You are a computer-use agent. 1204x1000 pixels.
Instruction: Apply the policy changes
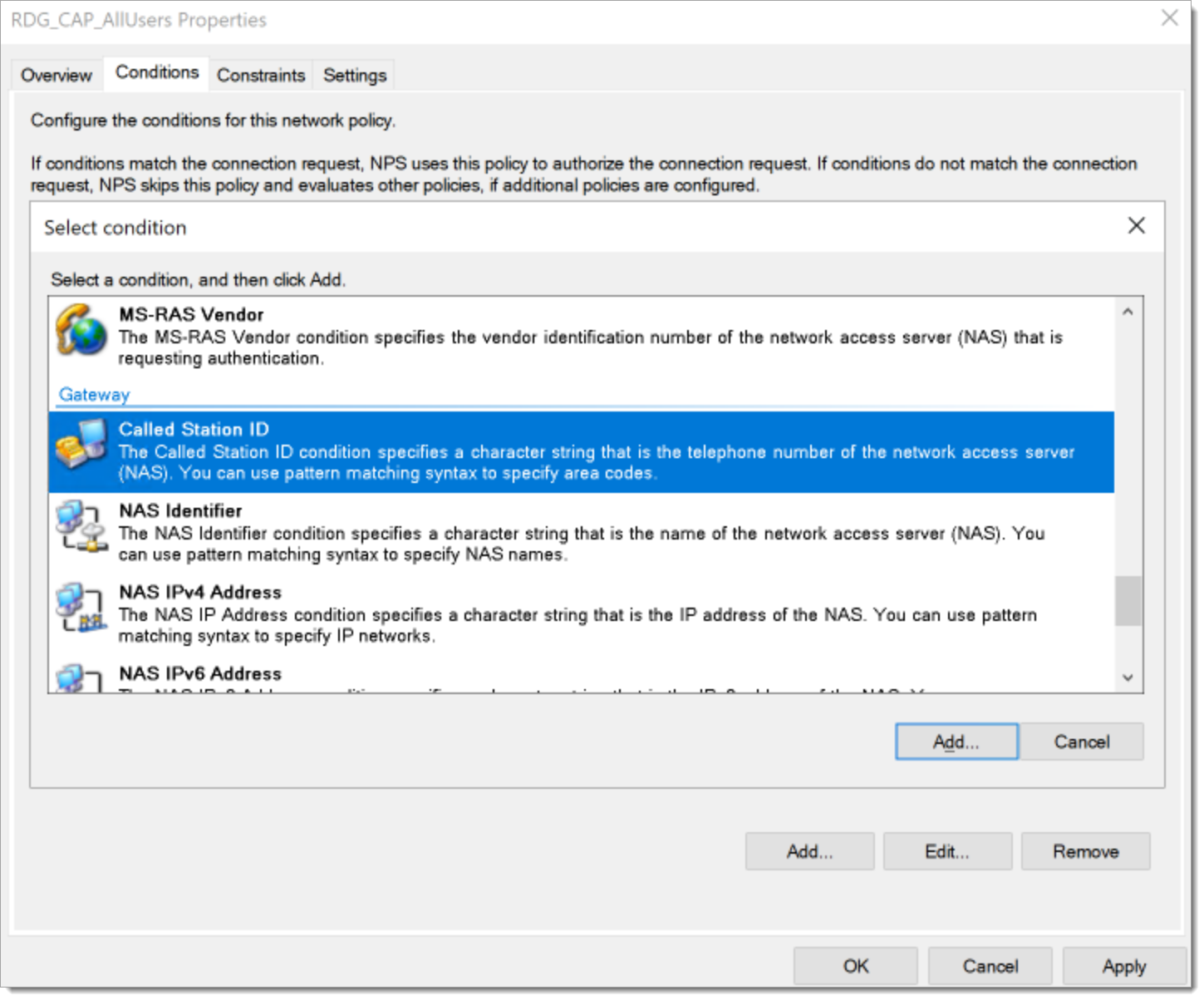(1124, 966)
